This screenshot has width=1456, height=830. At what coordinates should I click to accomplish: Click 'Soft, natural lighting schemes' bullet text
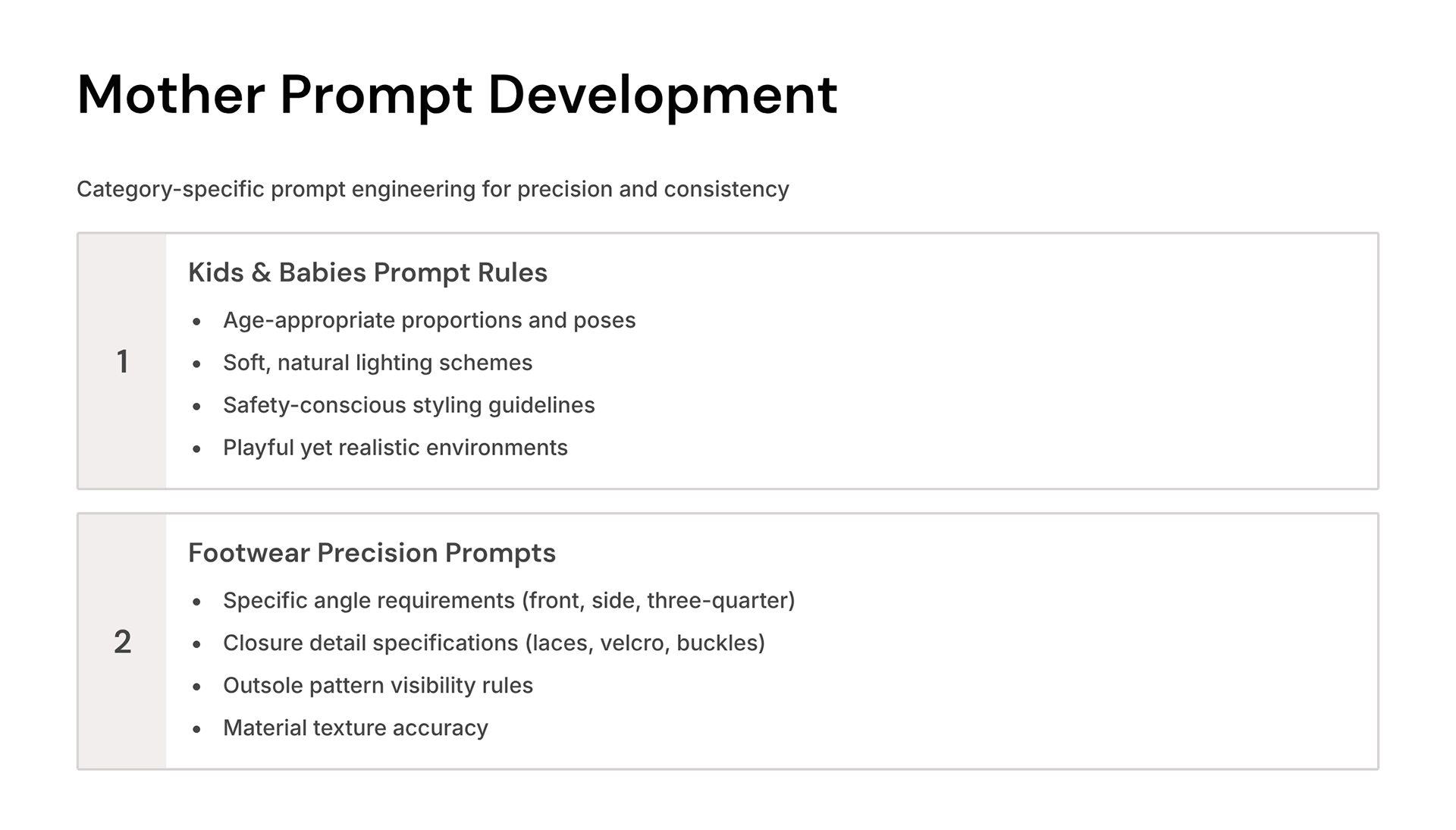point(377,363)
